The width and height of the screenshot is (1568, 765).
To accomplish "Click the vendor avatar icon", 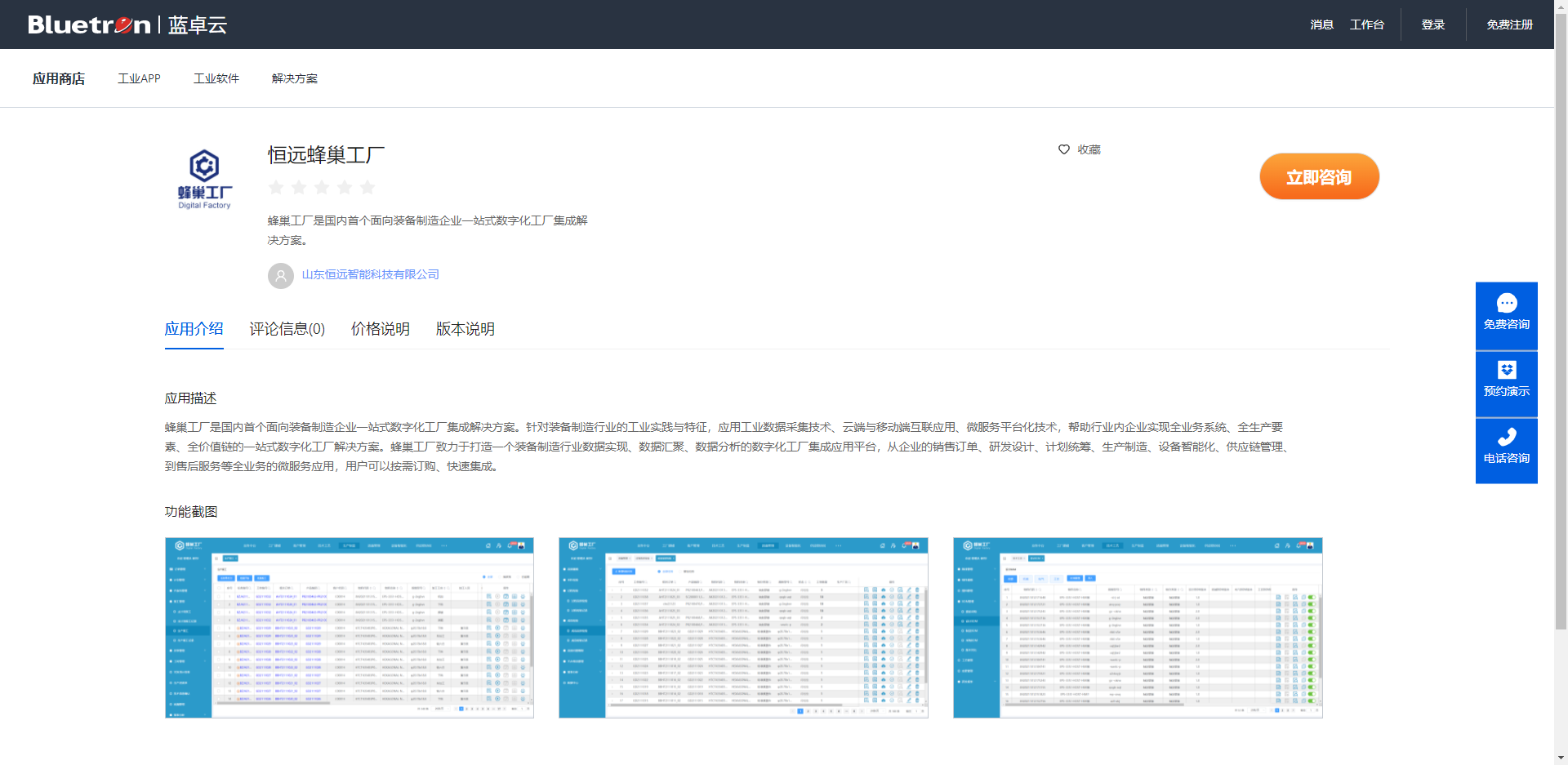I will (281, 275).
